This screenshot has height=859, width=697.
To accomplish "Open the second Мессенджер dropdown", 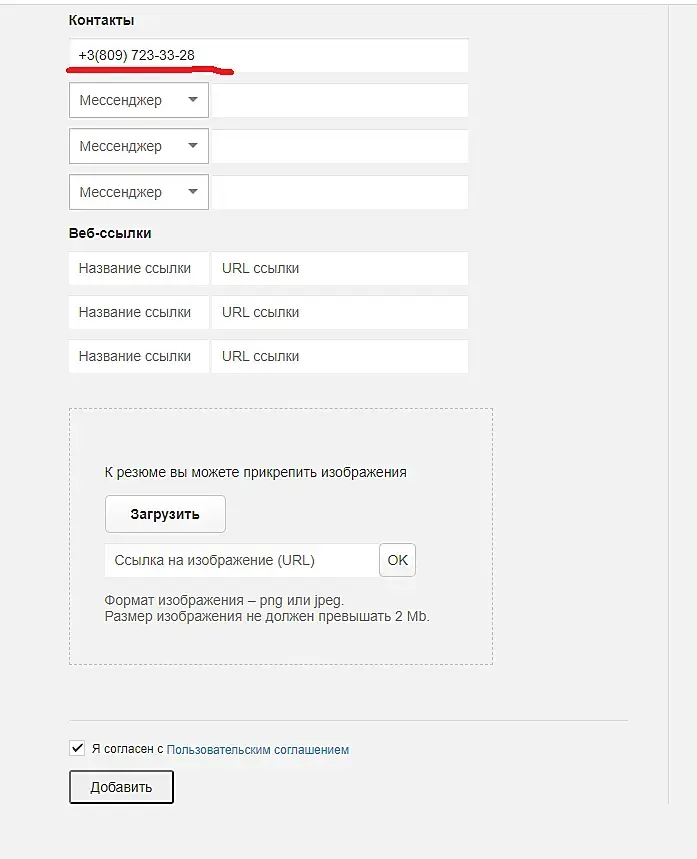I will tap(138, 146).
